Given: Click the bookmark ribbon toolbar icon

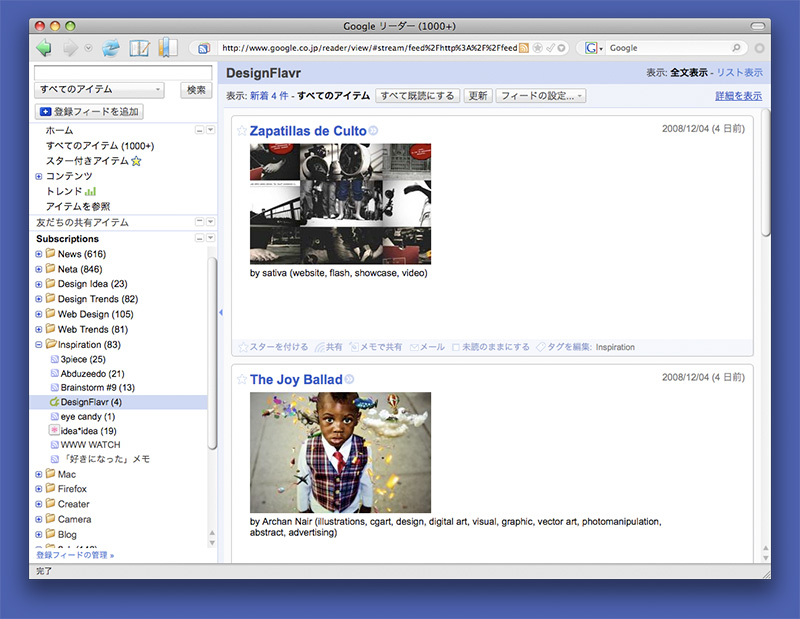Looking at the screenshot, I should [x=167, y=47].
